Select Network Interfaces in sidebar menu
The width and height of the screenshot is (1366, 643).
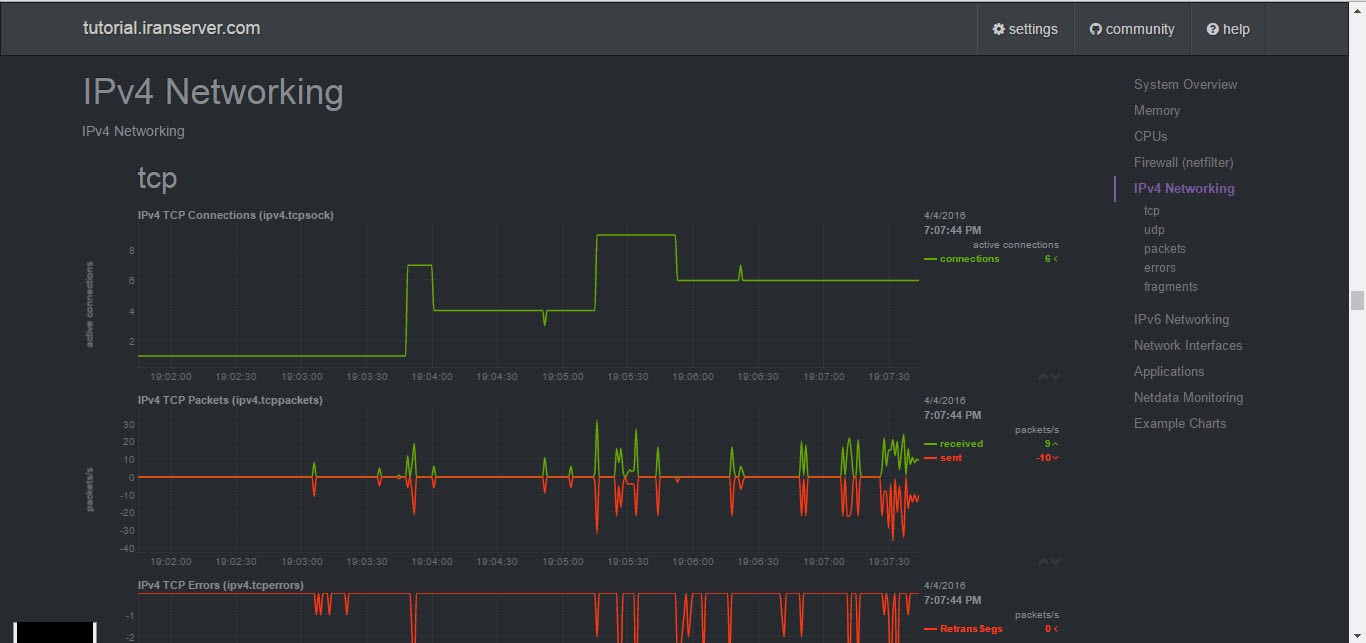click(1187, 346)
